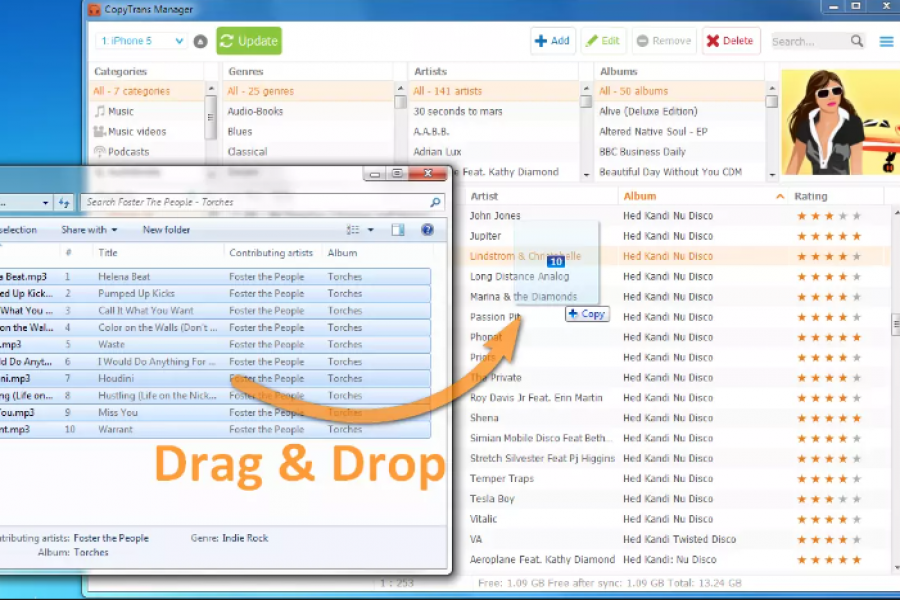Click the Explorer help question mark icon
This screenshot has height=600, width=900.
(x=427, y=230)
